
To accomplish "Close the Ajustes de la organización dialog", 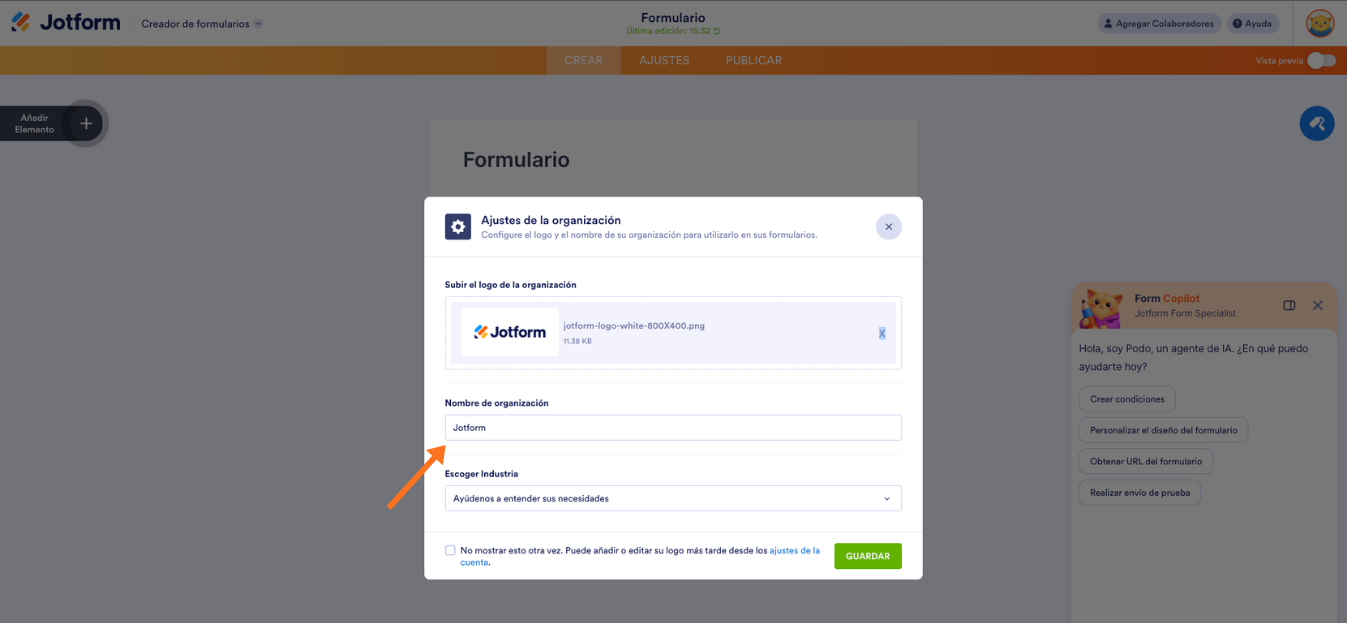I will click(x=888, y=227).
